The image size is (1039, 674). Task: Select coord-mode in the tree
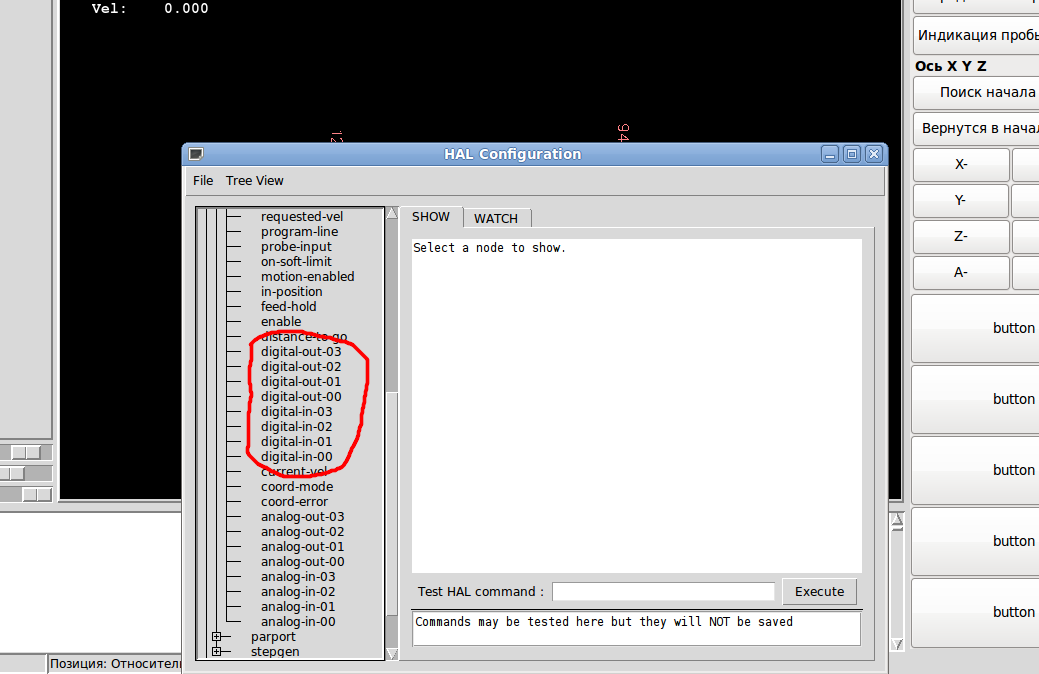coord(297,486)
